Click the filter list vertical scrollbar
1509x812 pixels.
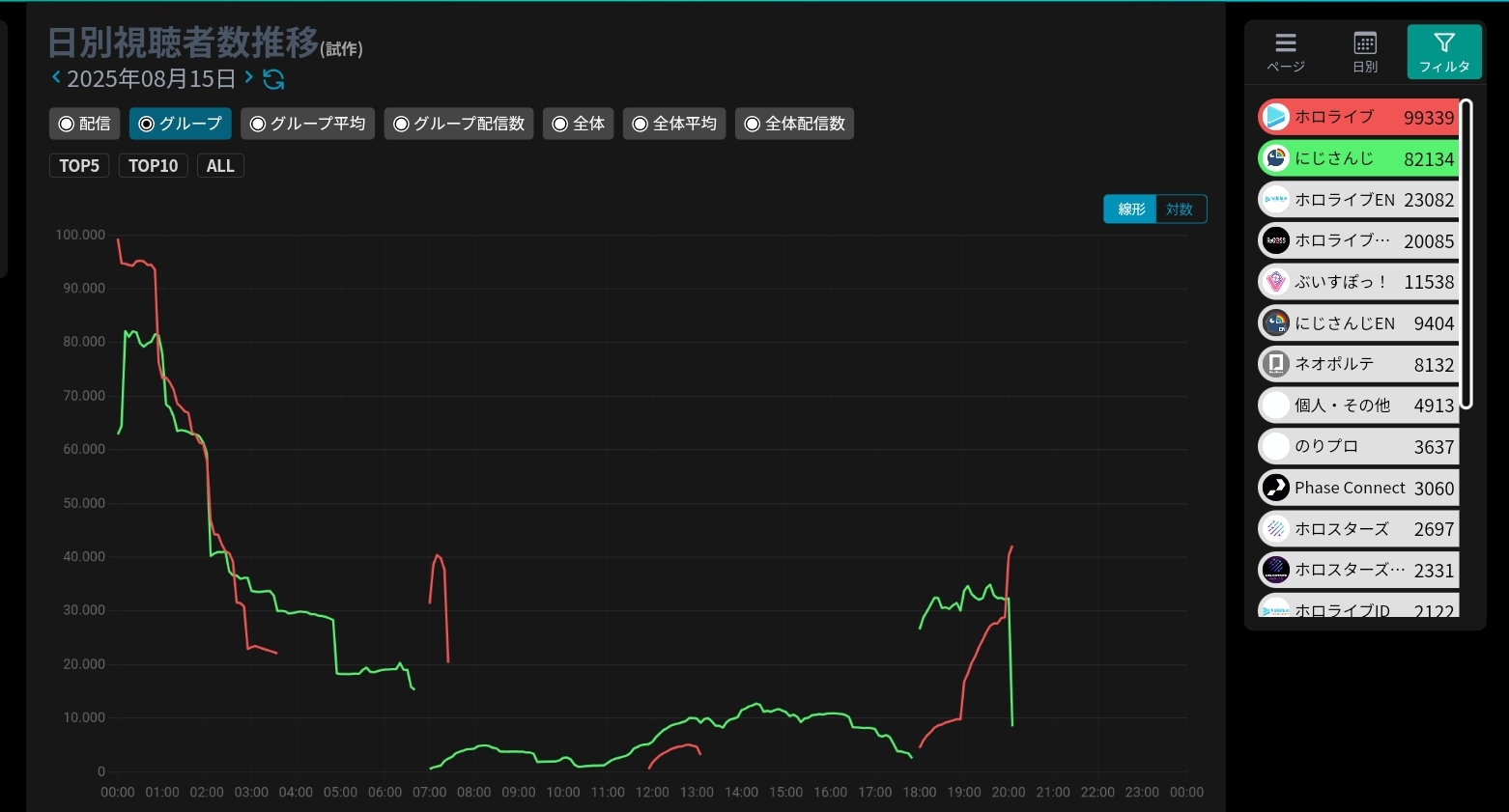1466,253
